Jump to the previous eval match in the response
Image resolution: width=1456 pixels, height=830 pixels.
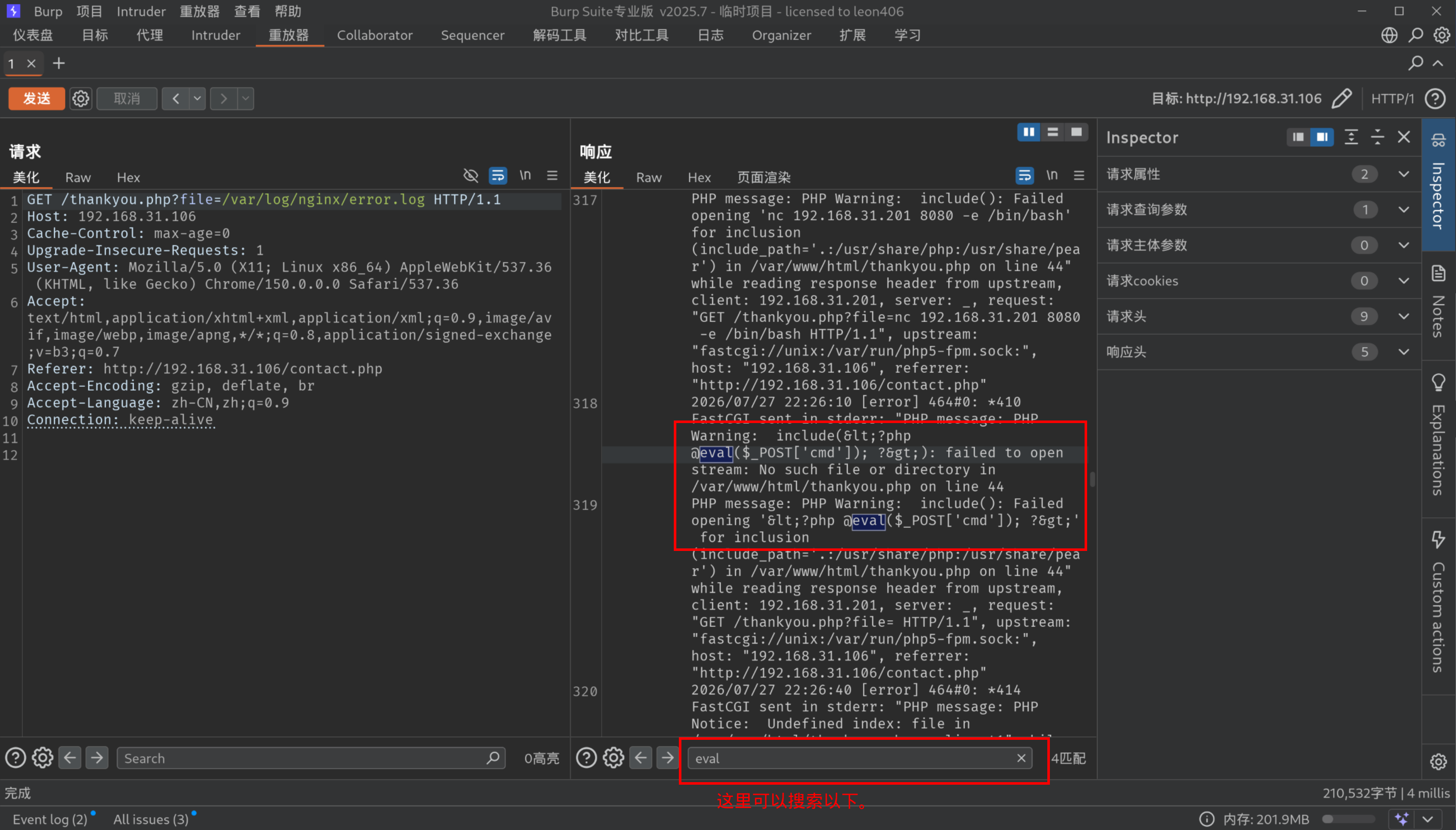(641, 758)
